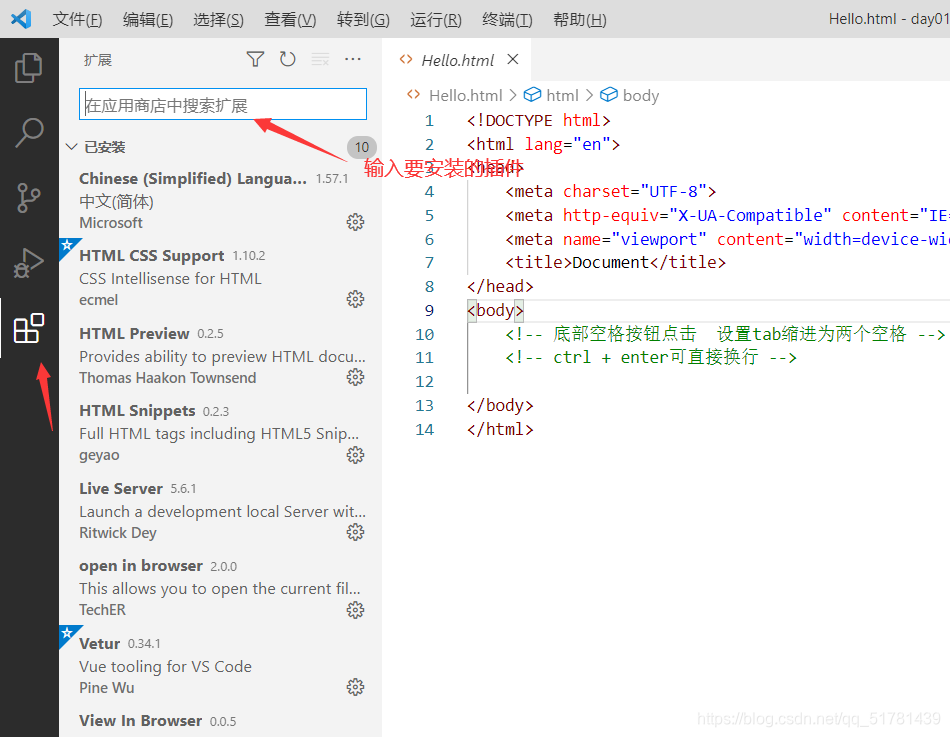Screen dimensions: 950x737
Task: Open Run and Debug view
Action: click(x=28, y=263)
